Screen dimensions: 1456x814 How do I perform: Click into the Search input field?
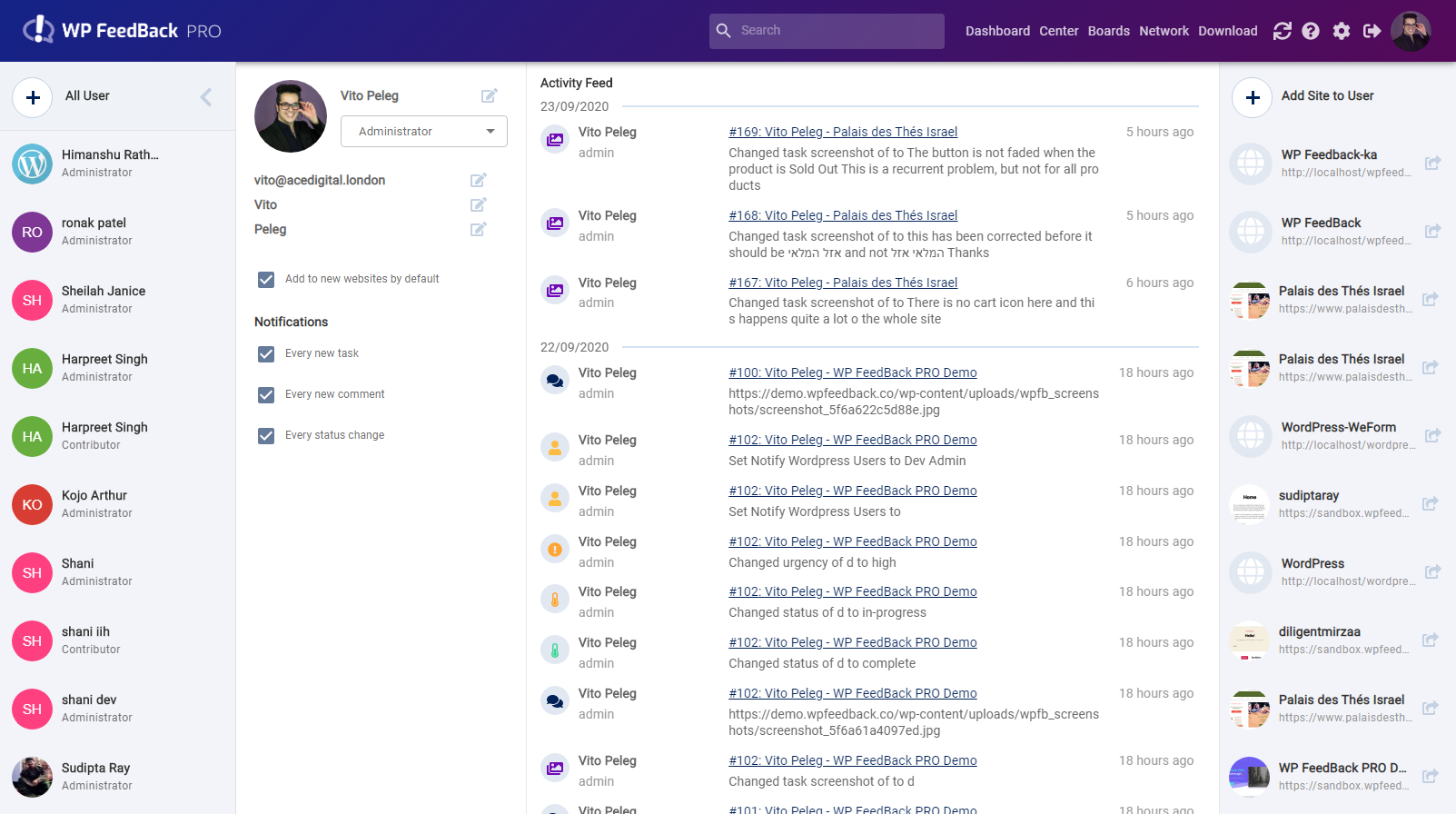(x=836, y=31)
